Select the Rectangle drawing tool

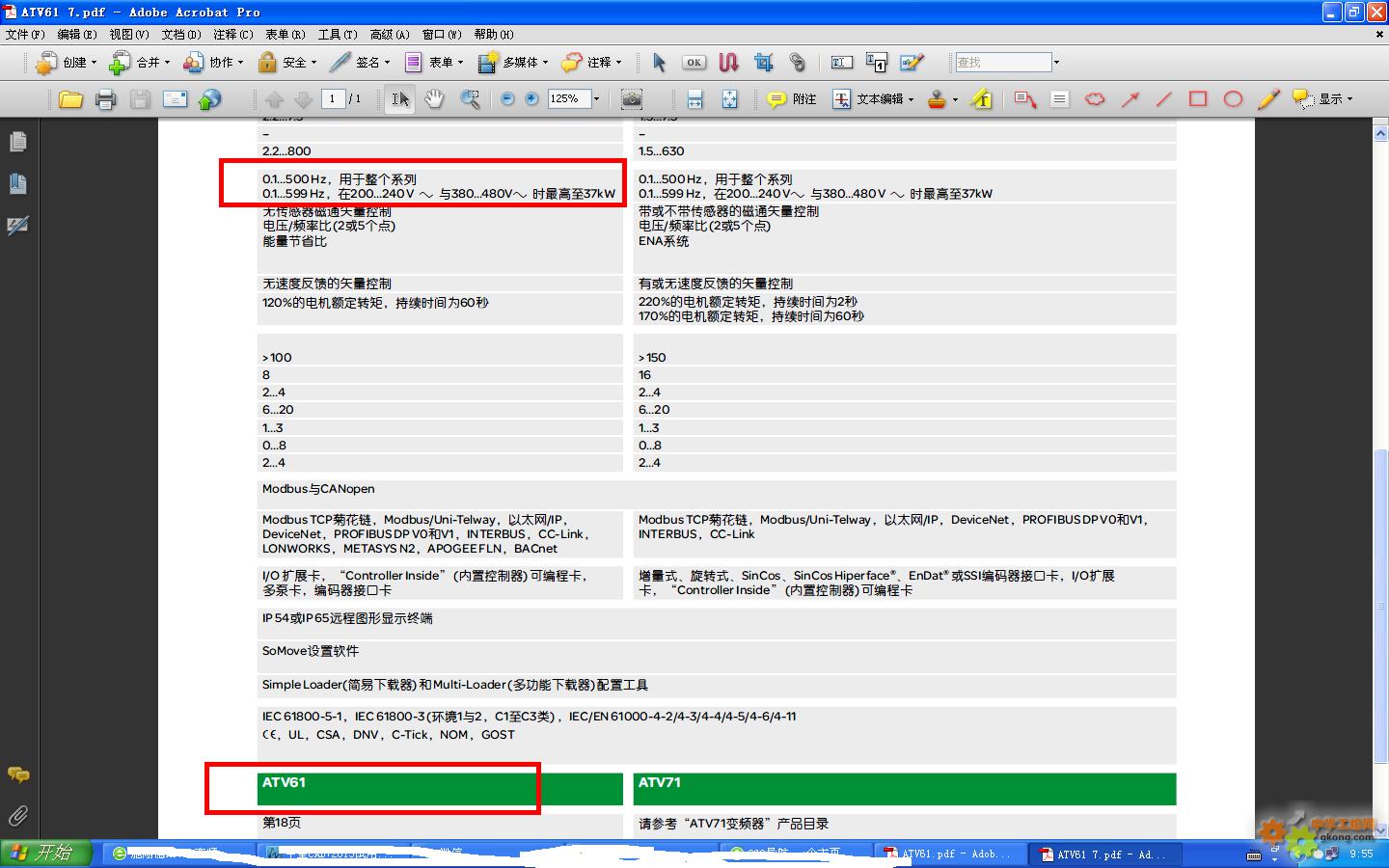[1198, 99]
